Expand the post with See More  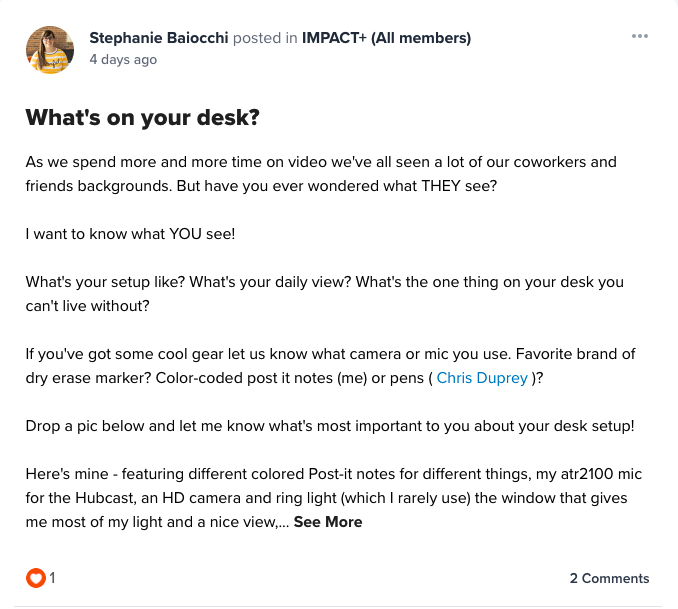click(328, 522)
